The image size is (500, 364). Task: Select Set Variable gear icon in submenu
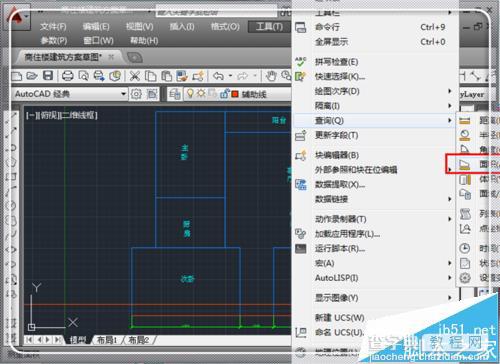465,278
